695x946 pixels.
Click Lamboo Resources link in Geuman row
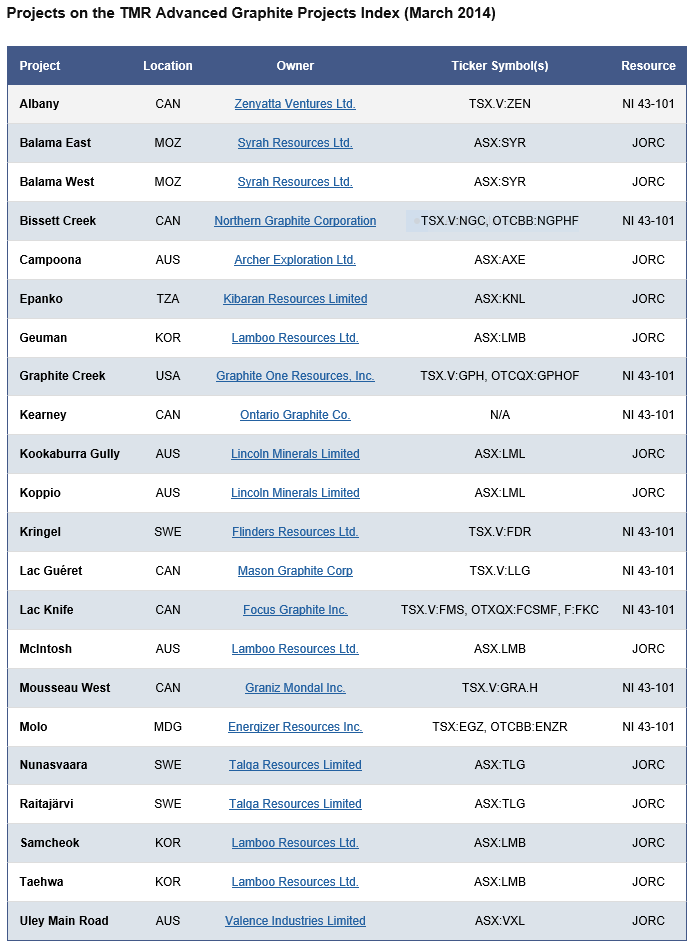point(295,338)
